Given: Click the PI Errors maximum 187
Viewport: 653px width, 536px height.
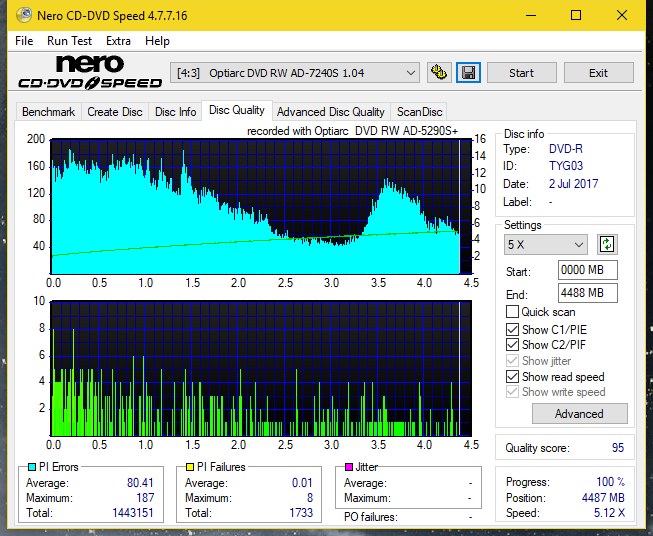Looking at the screenshot, I should 145,498.
